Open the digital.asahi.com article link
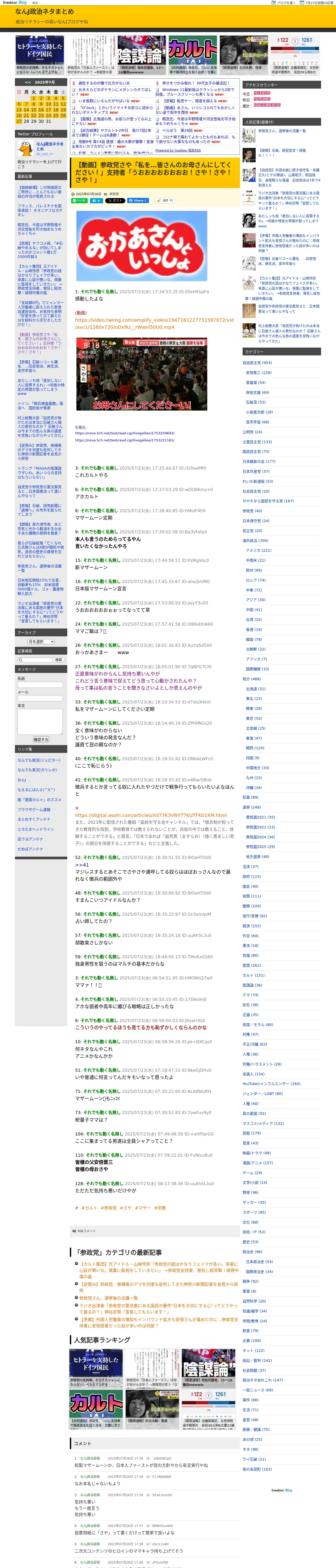 151,815
